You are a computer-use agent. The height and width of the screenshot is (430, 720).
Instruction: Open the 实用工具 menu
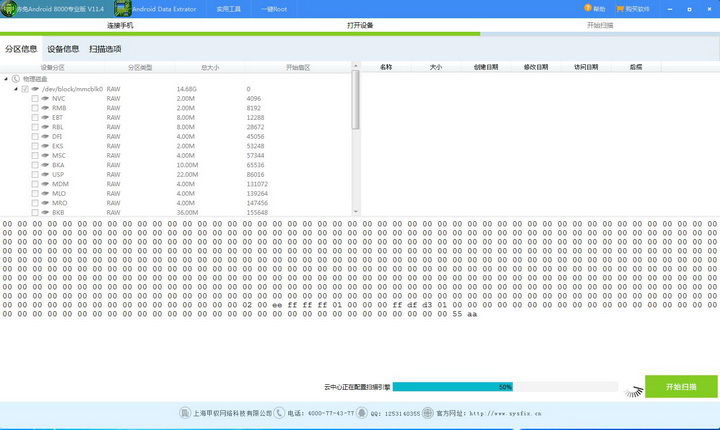point(228,9)
